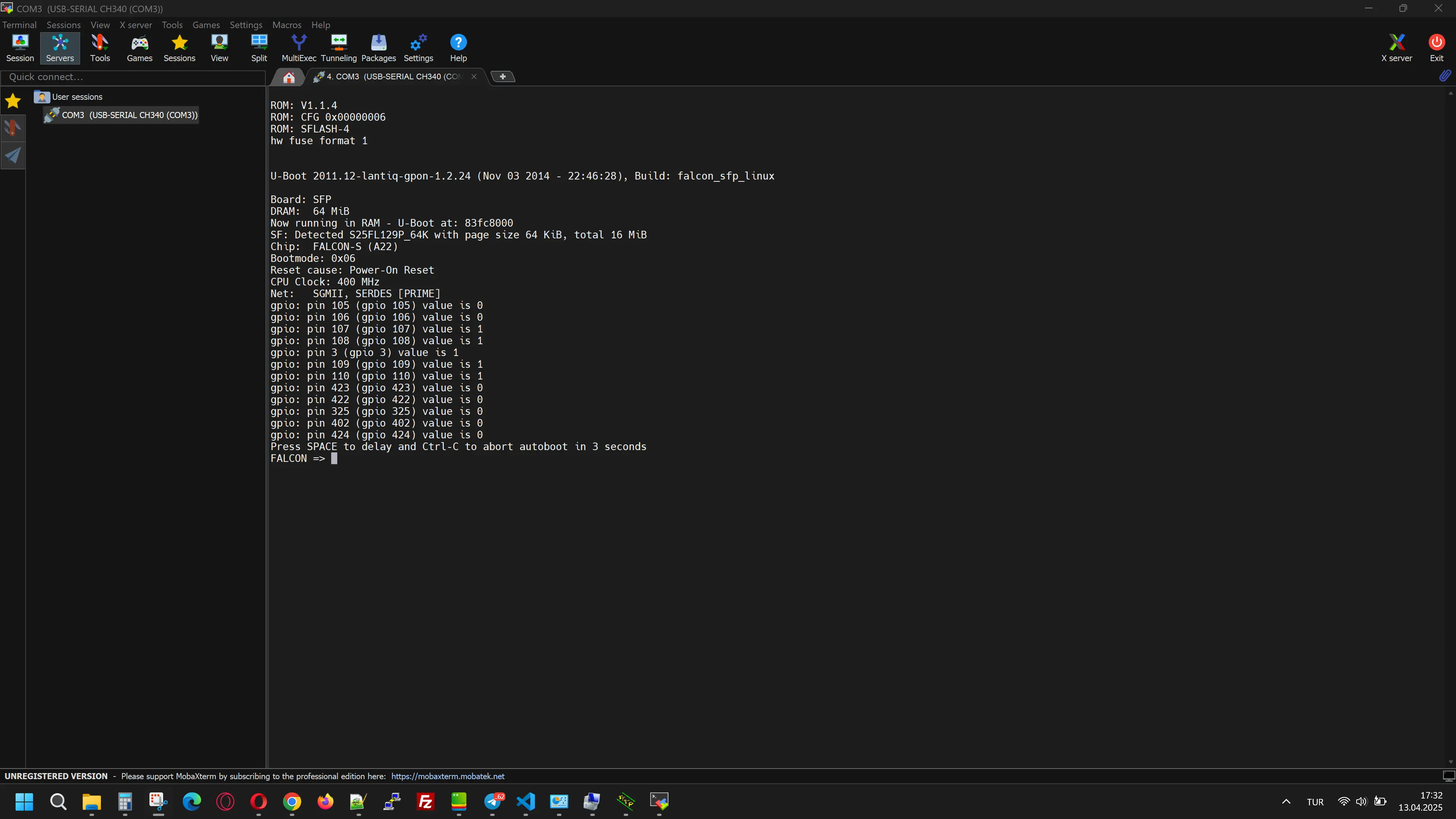Open Firefox from taskbar

[x=325, y=802]
